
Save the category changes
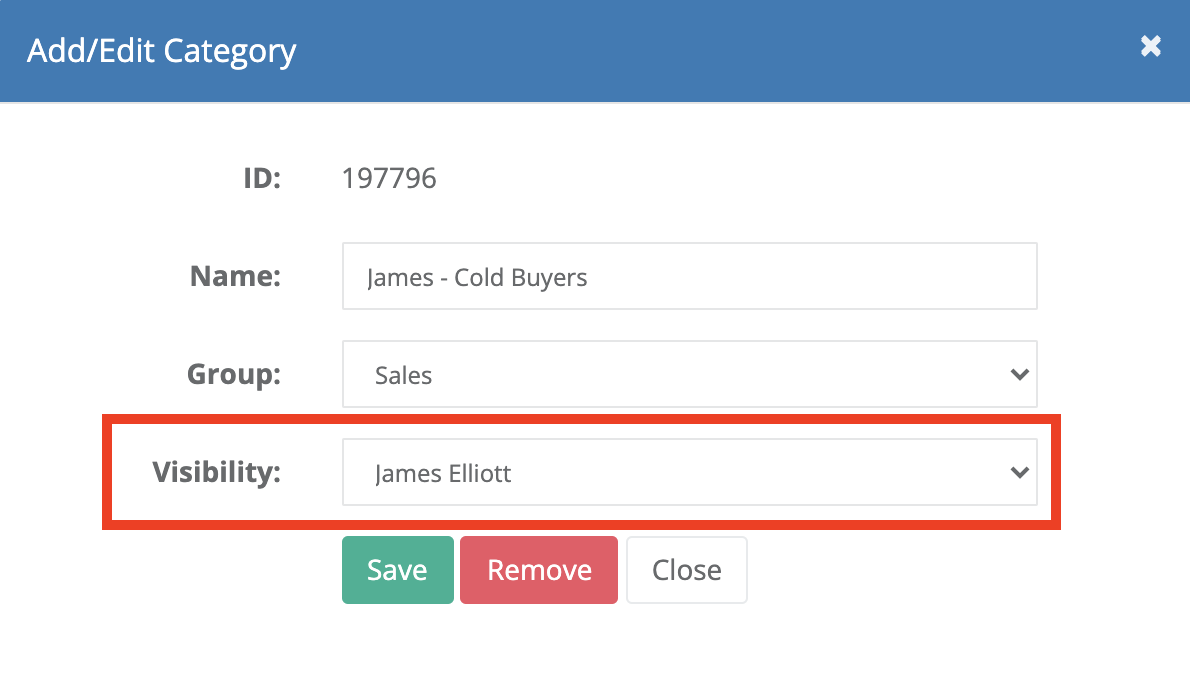point(398,570)
